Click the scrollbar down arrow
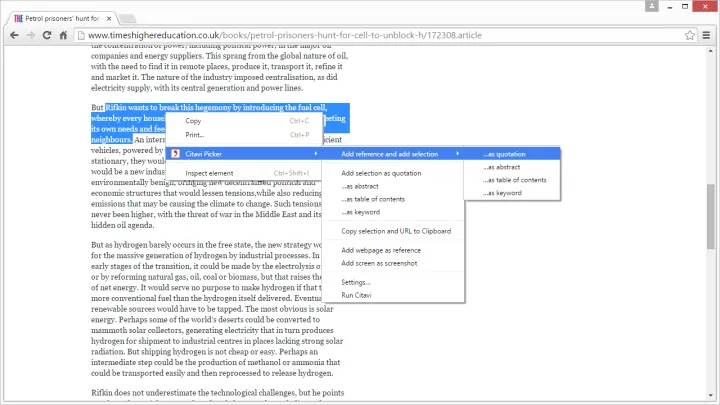The image size is (720, 405). click(x=710, y=395)
